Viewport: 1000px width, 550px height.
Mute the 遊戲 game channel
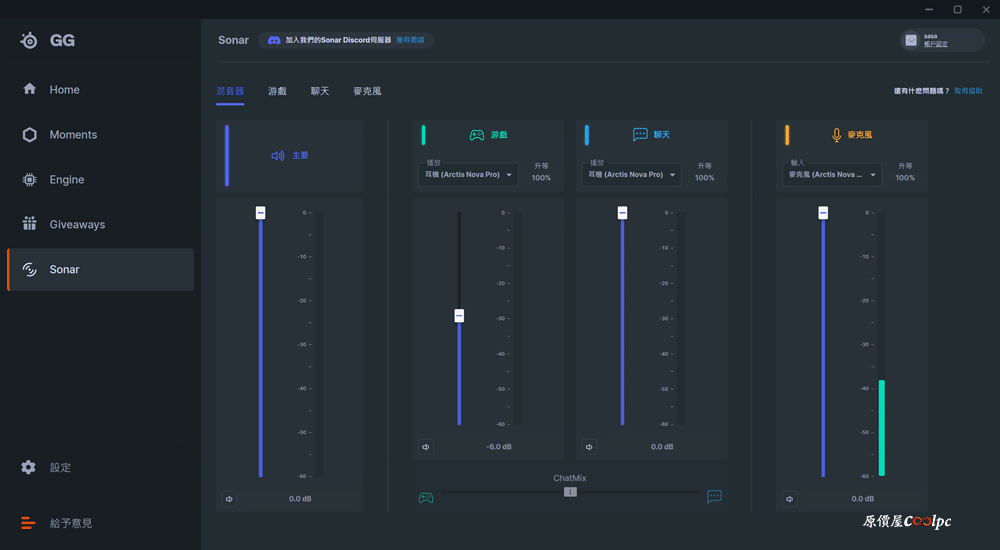pos(426,447)
